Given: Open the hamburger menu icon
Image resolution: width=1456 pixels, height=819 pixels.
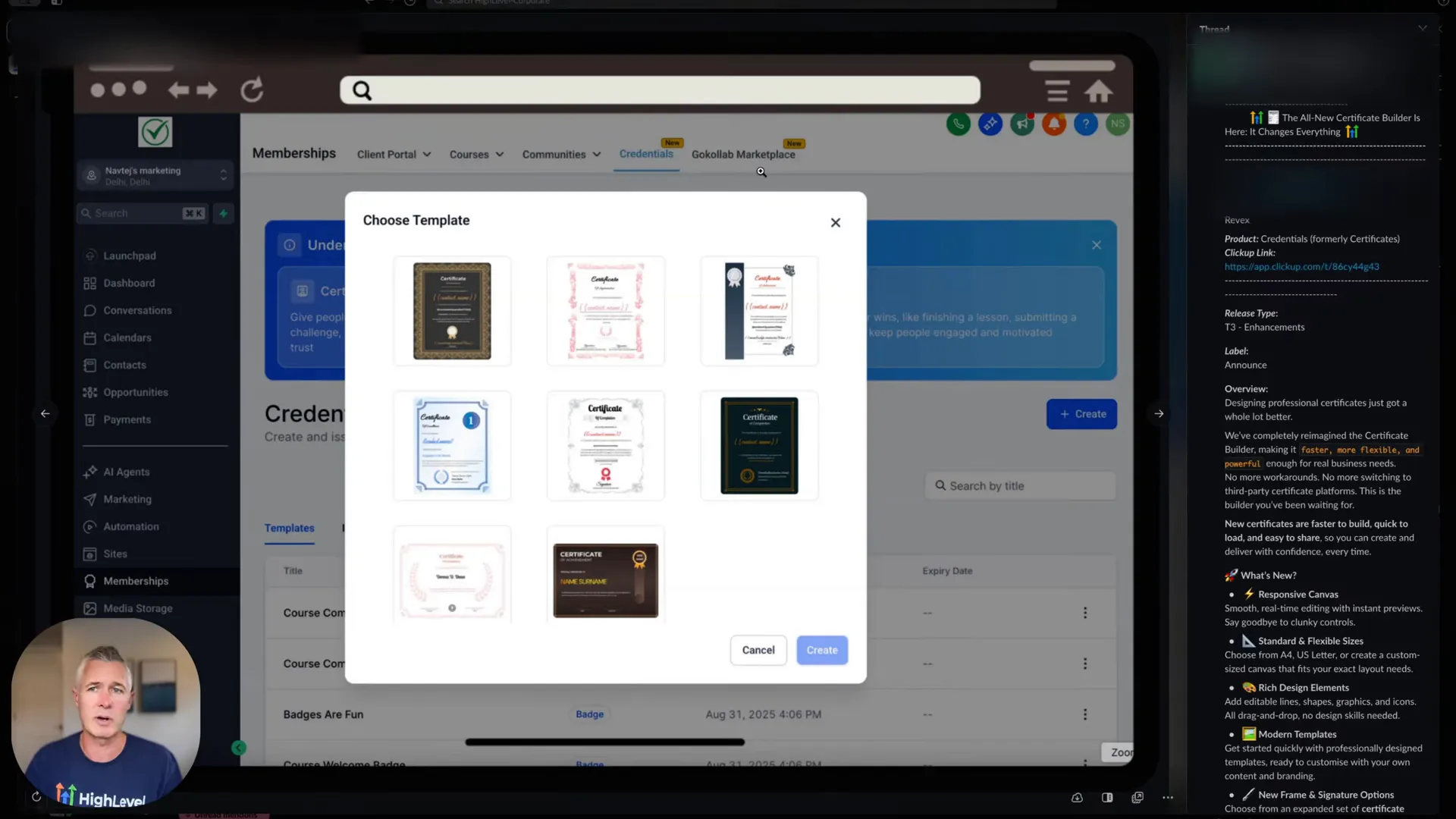Looking at the screenshot, I should coord(1057,91).
